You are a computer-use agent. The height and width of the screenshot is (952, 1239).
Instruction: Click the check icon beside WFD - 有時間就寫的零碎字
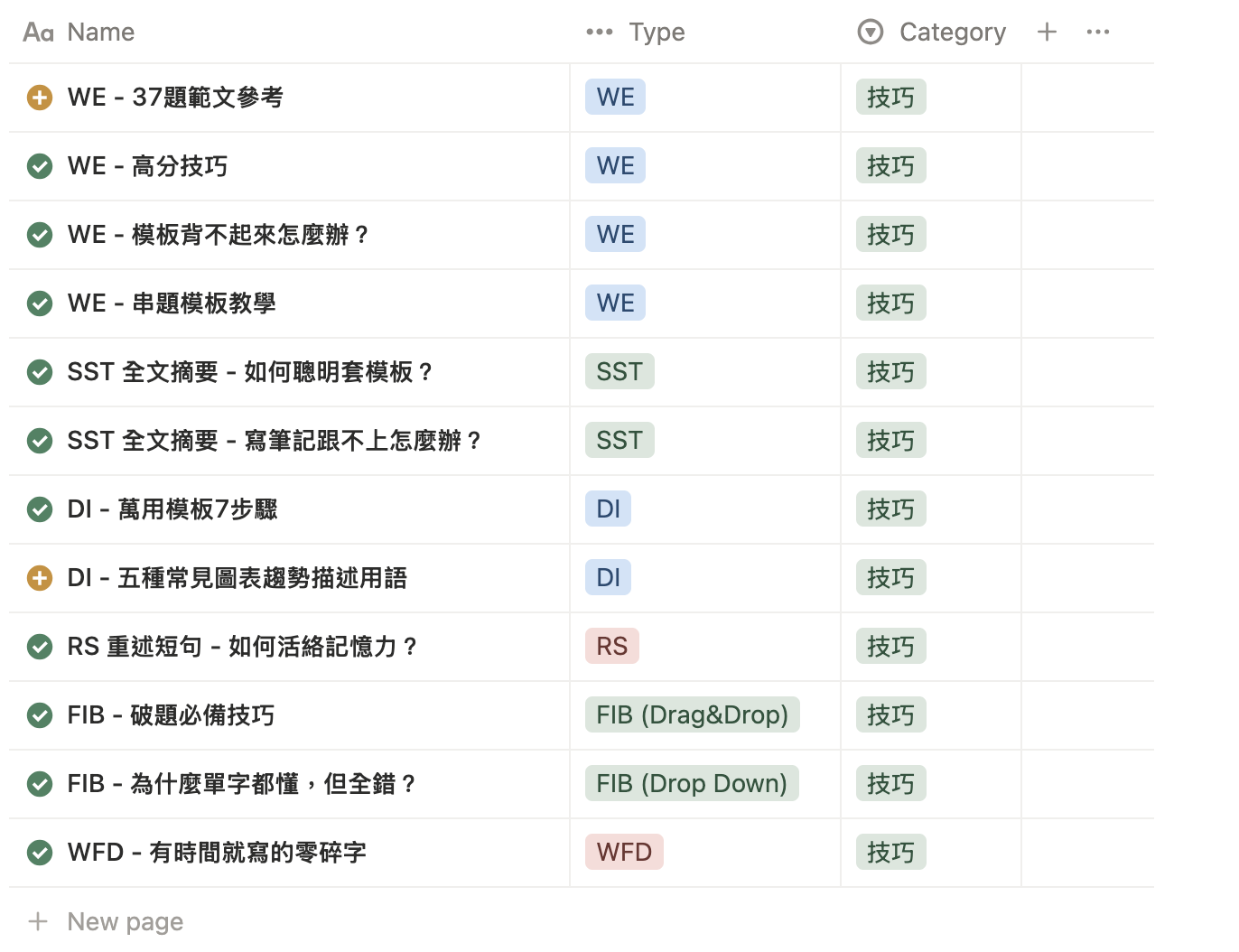tap(40, 853)
